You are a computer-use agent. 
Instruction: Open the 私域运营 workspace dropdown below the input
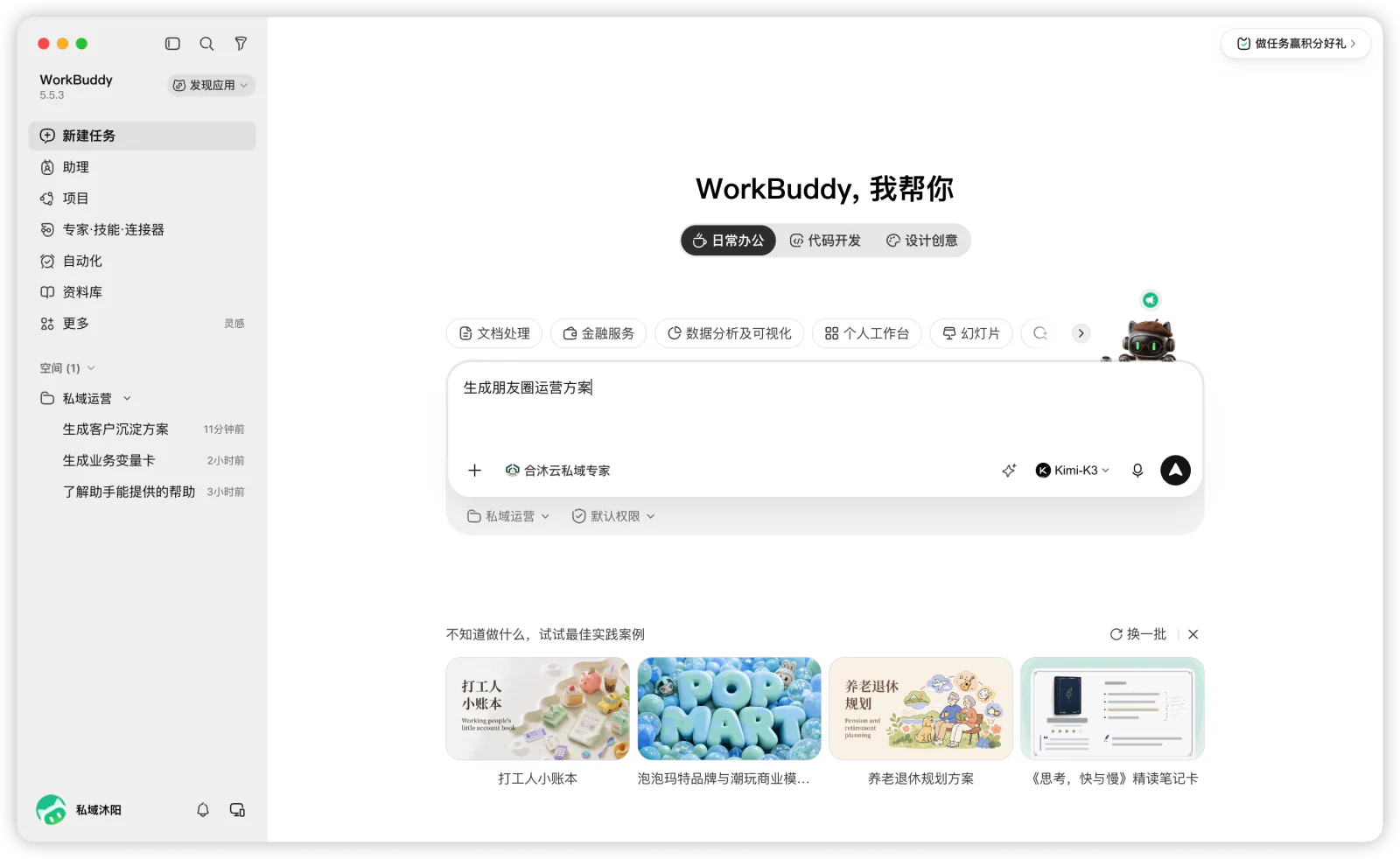pos(508,516)
